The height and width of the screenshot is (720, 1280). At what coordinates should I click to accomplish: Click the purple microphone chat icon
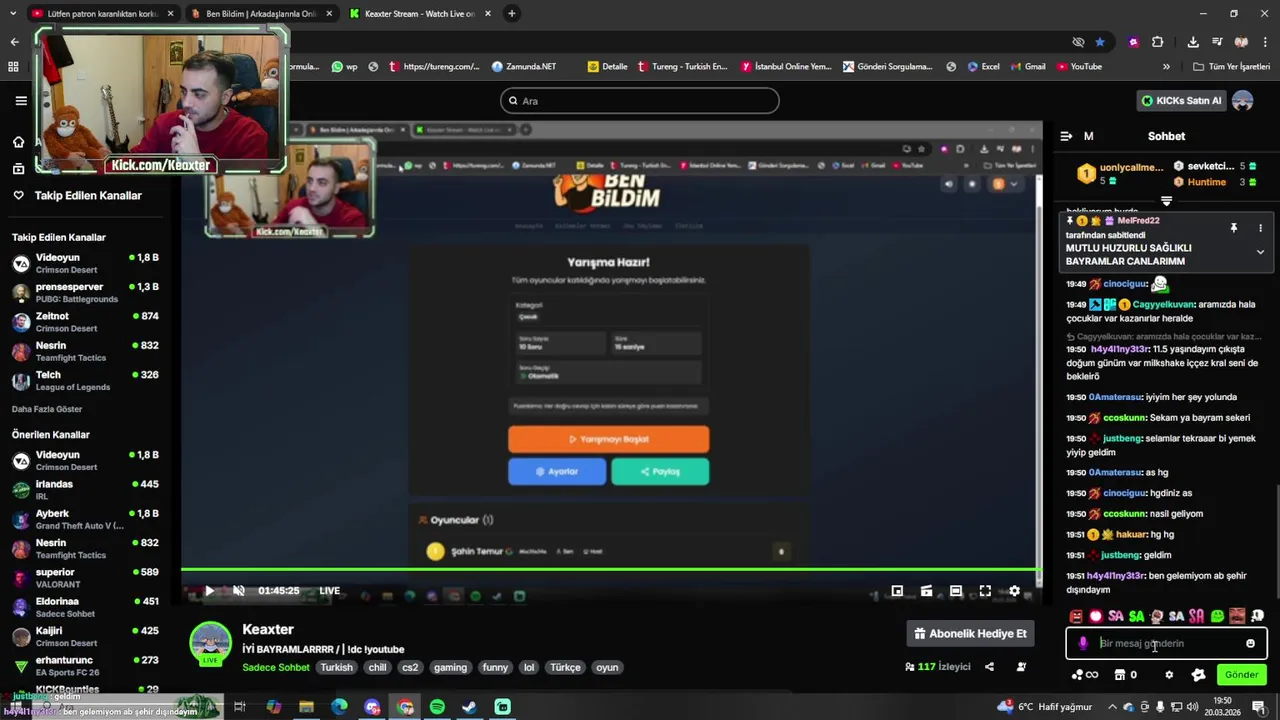point(1083,644)
